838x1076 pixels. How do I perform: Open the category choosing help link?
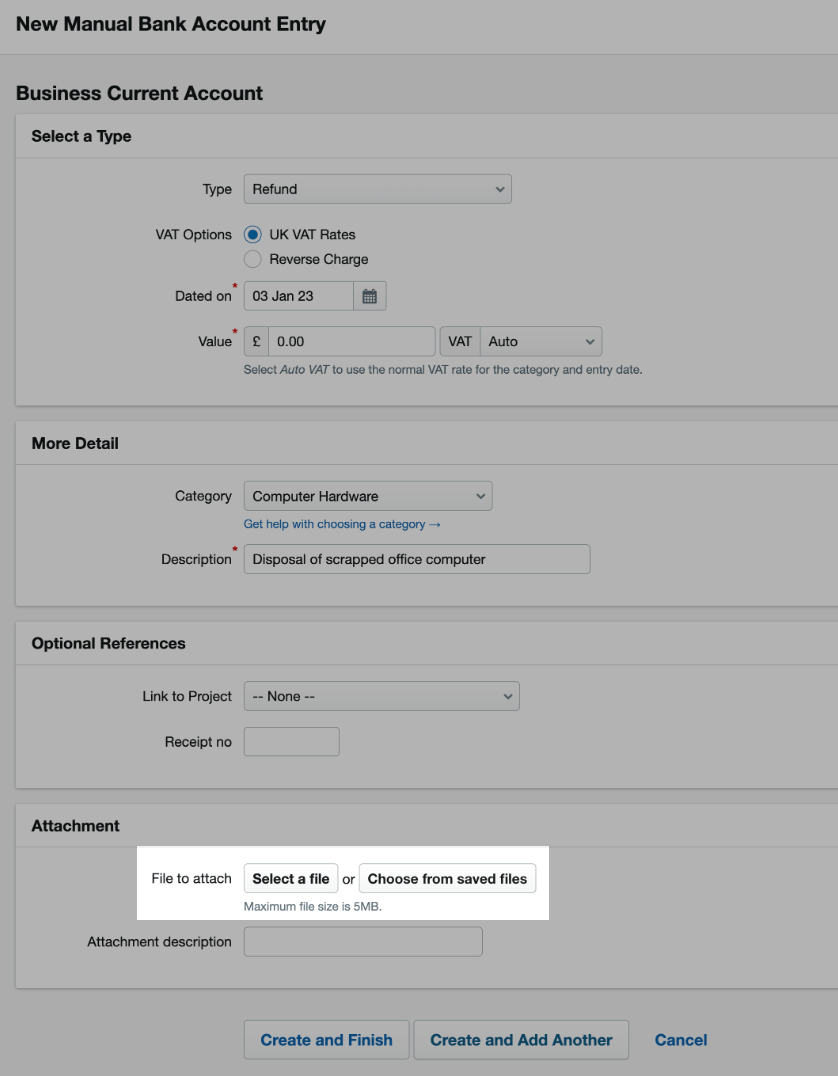347,523
